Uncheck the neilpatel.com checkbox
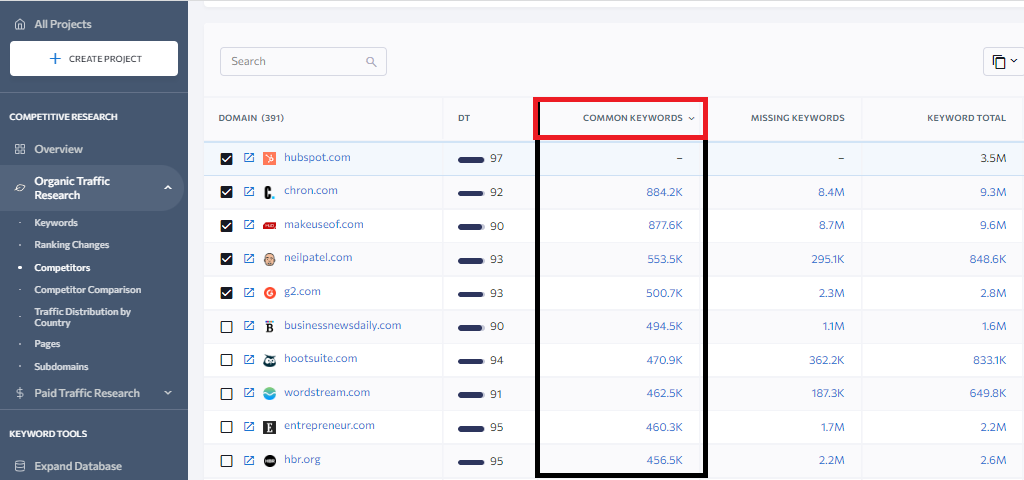 coord(227,259)
